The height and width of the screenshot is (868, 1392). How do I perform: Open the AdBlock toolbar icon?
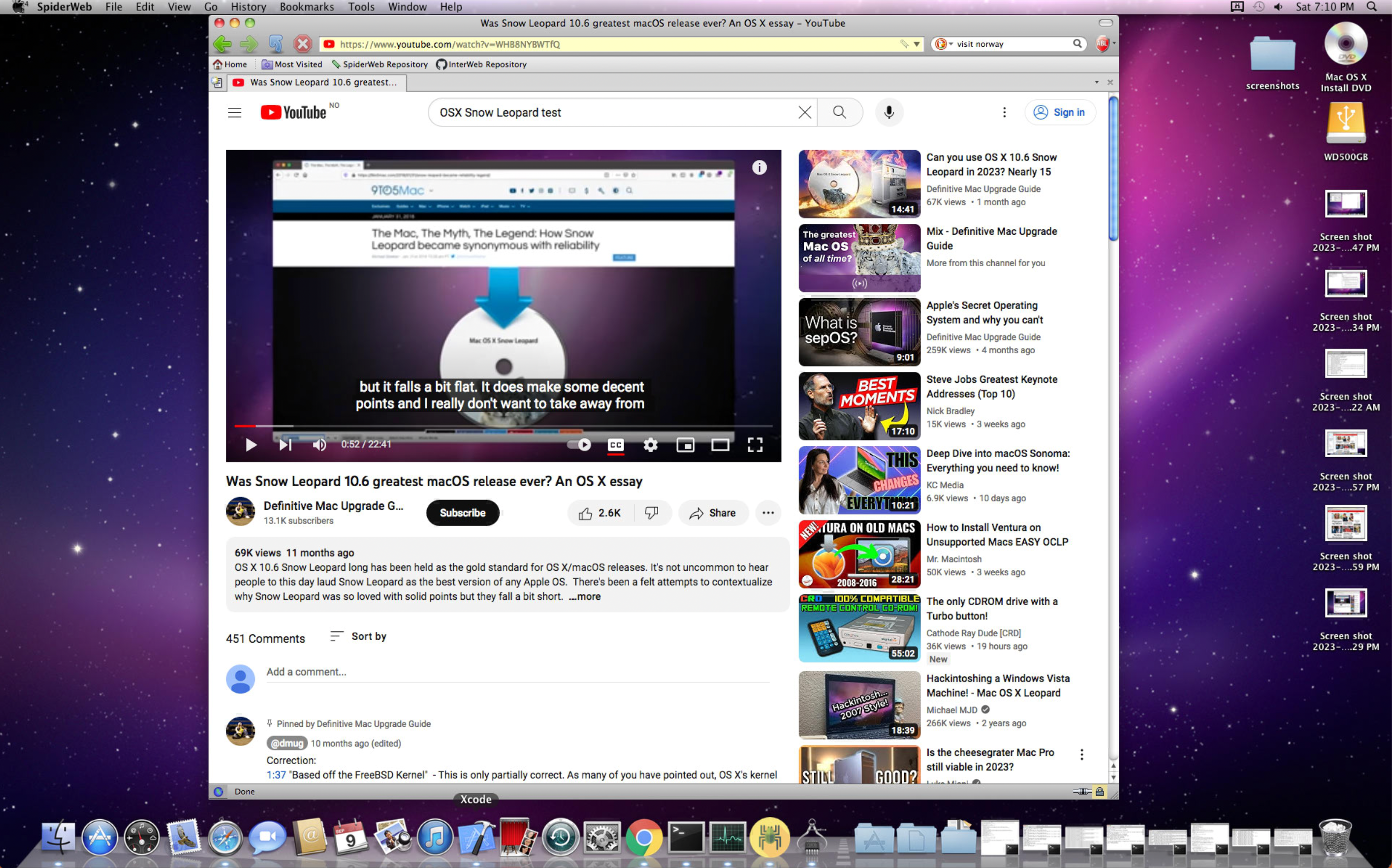click(x=1102, y=44)
